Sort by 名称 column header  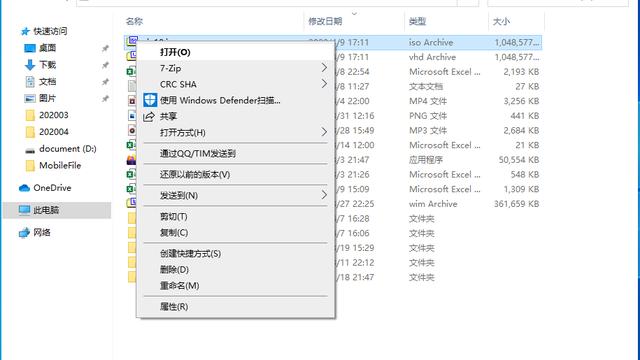pos(134,21)
